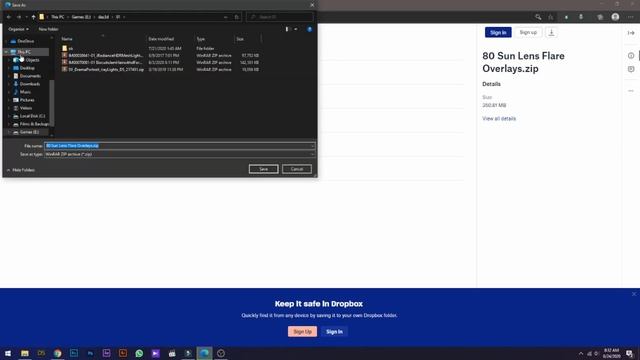The image size is (640, 360).
Task: Open File Explorer from the taskbar
Action: coord(24,353)
